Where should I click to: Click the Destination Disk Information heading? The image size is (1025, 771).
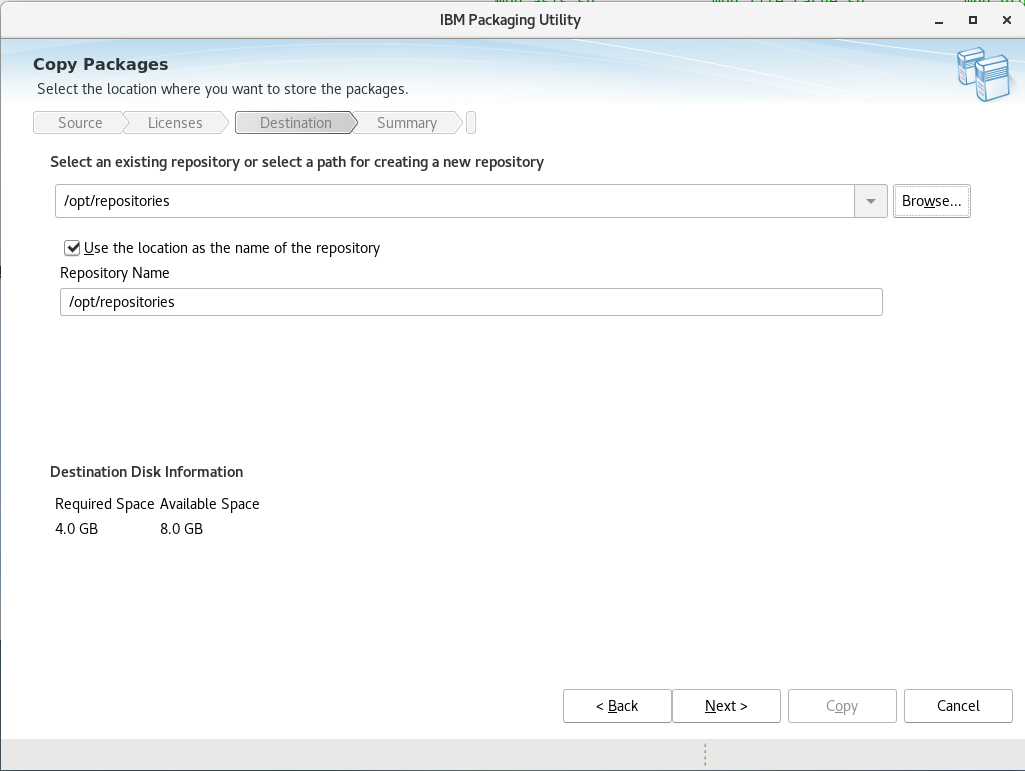[x=146, y=472]
